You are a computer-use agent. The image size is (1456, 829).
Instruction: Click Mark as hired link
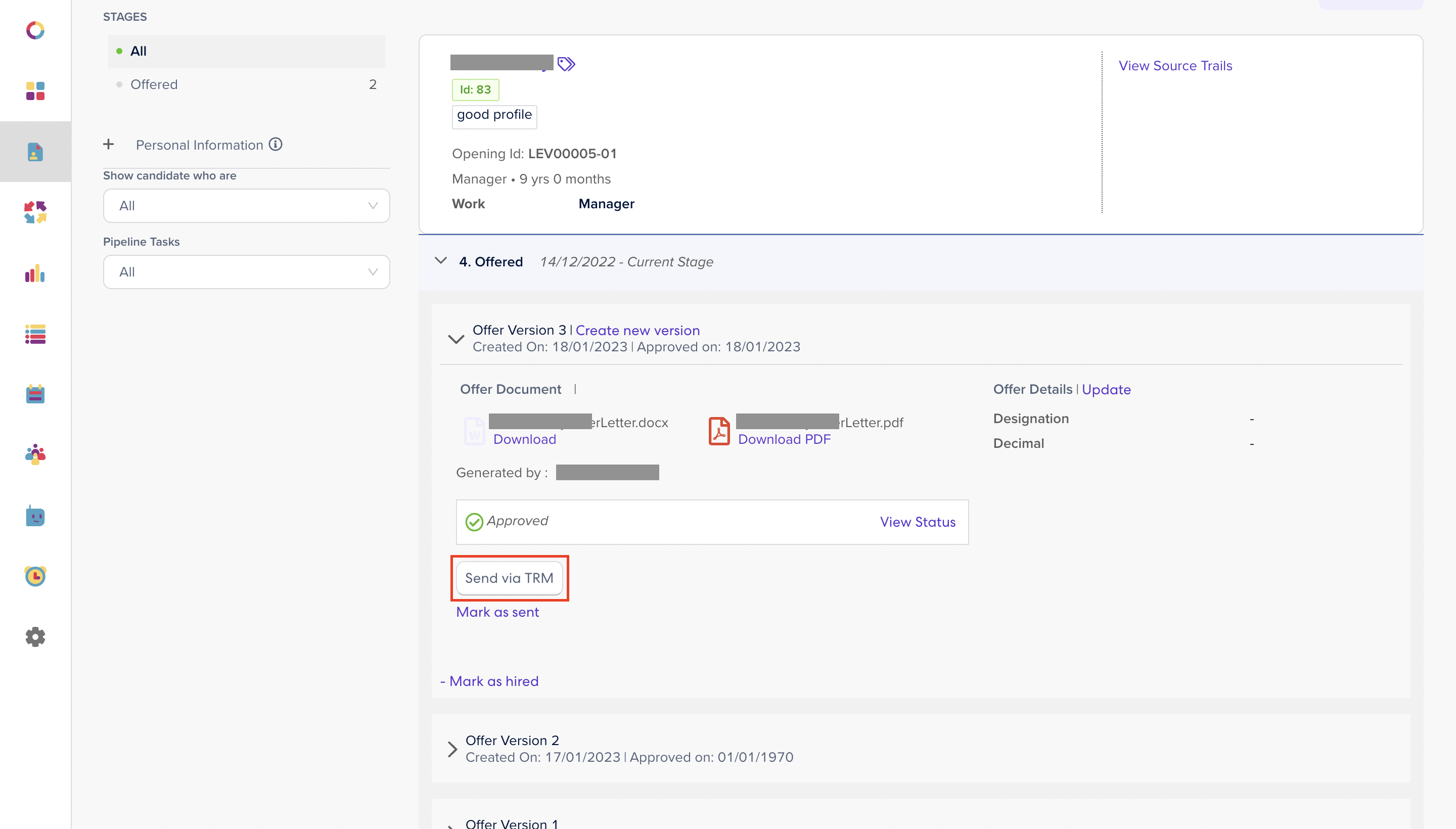click(x=494, y=681)
